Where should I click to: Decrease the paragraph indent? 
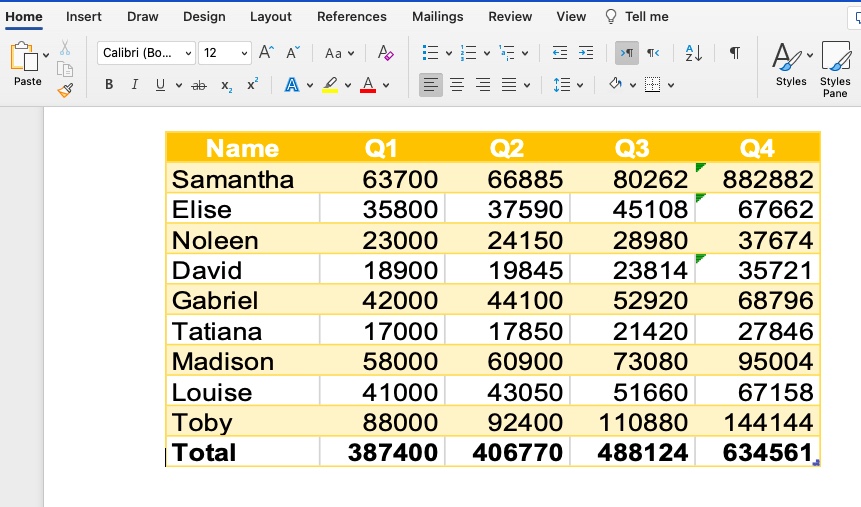[x=560, y=53]
